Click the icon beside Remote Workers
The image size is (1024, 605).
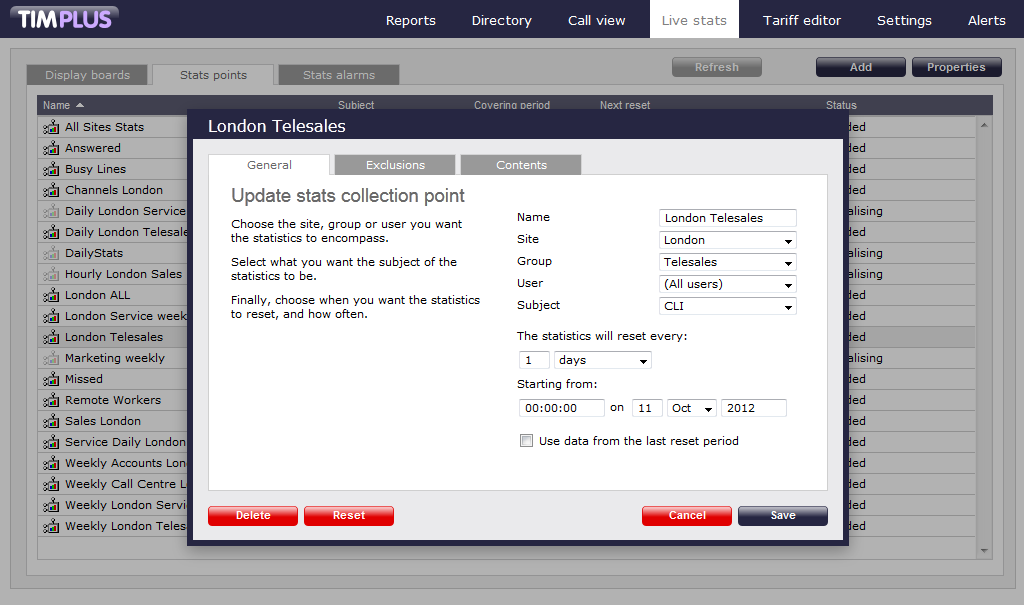(x=51, y=400)
